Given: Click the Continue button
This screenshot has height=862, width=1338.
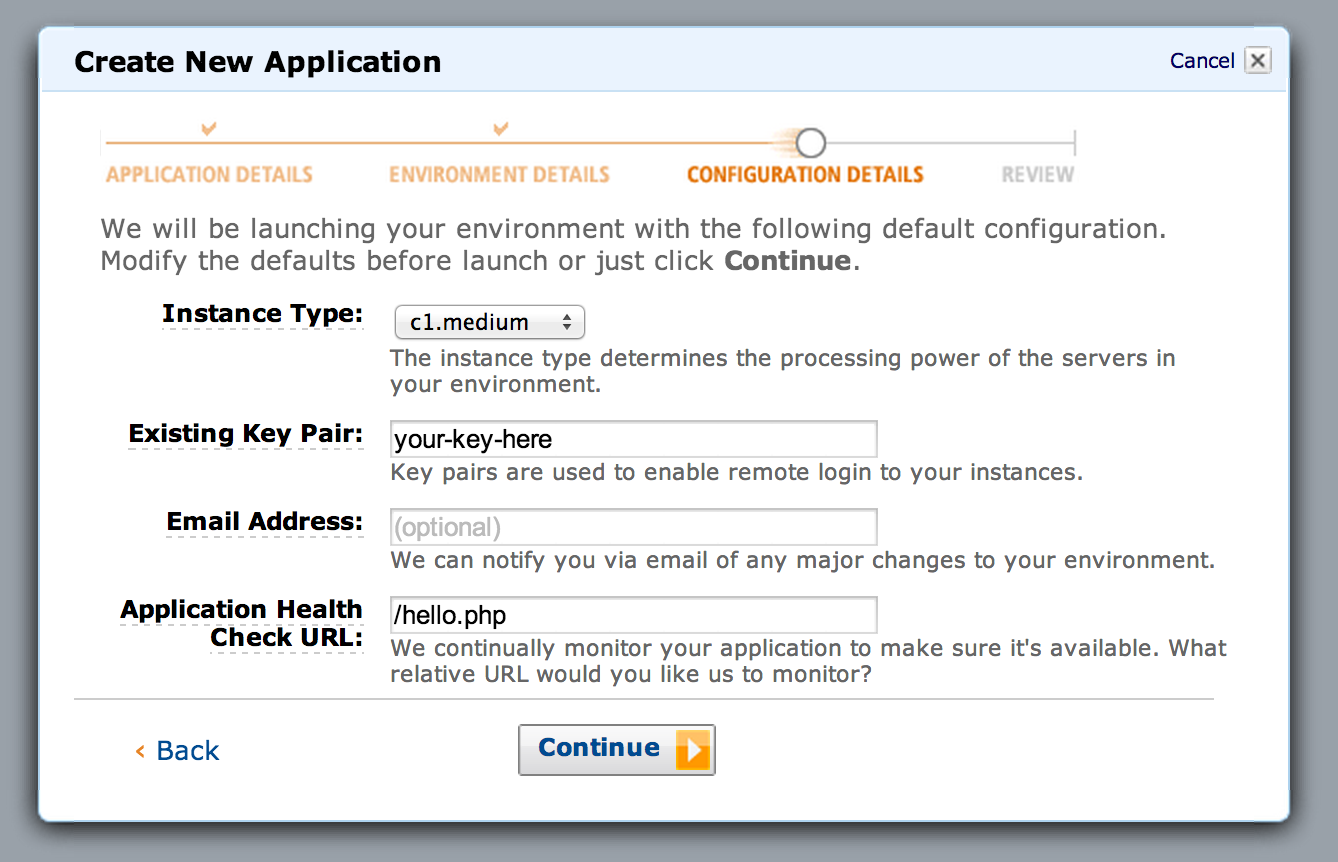Looking at the screenshot, I should [616, 749].
